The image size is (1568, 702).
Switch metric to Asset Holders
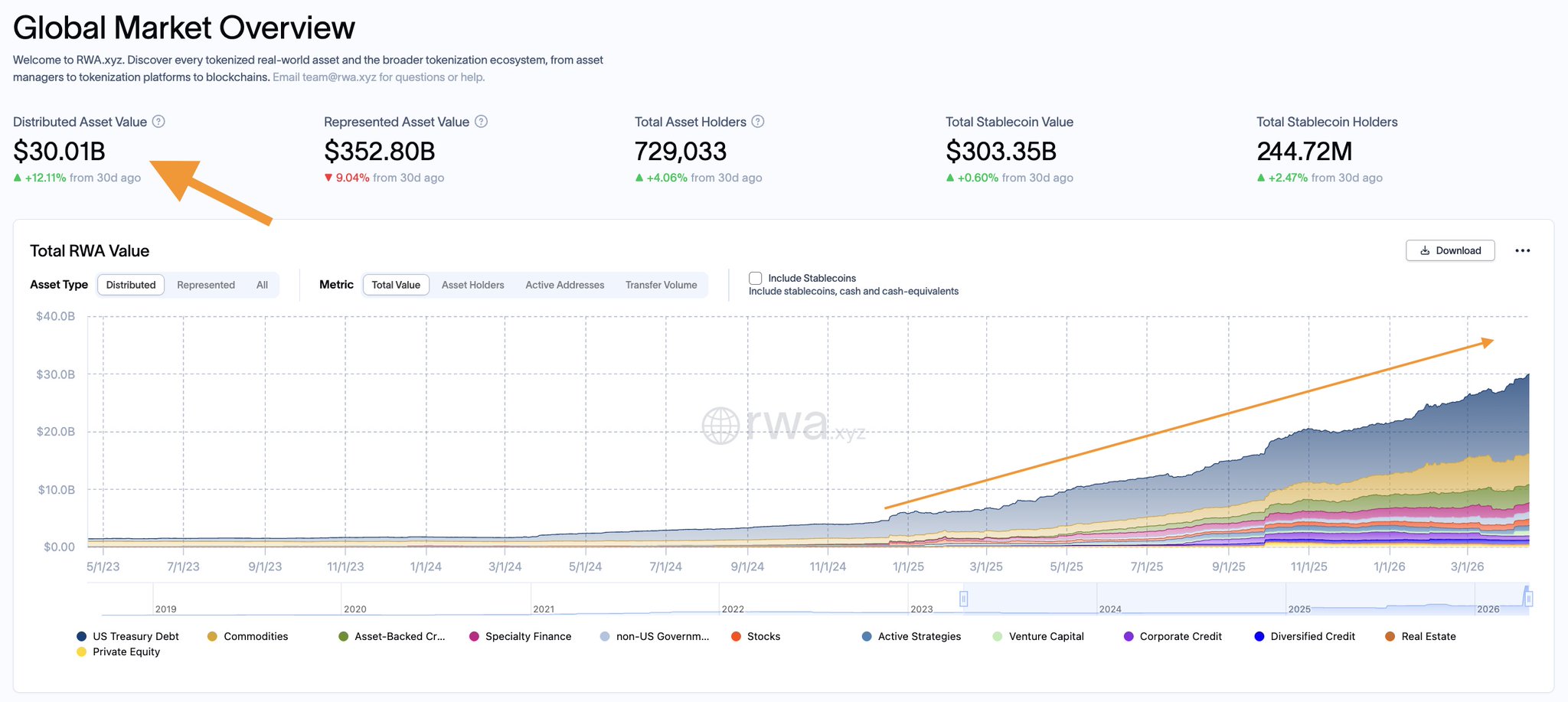(x=472, y=285)
